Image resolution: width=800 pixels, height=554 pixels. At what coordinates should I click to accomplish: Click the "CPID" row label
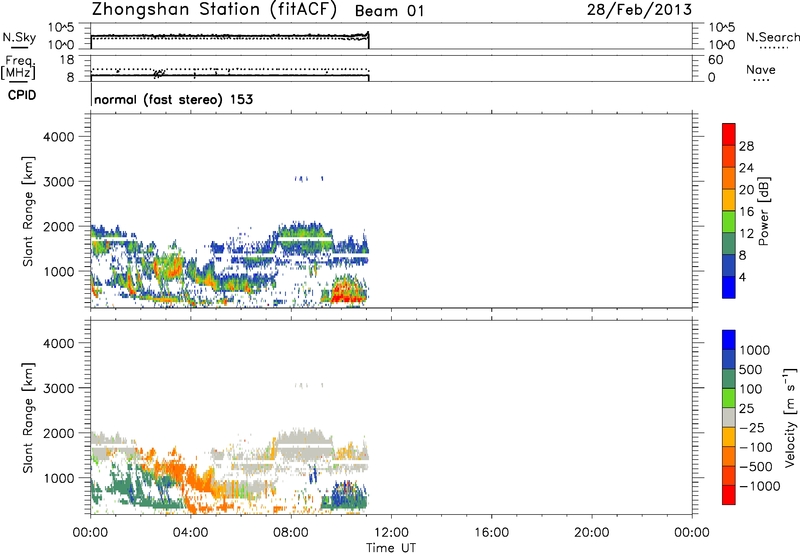tap(22, 95)
